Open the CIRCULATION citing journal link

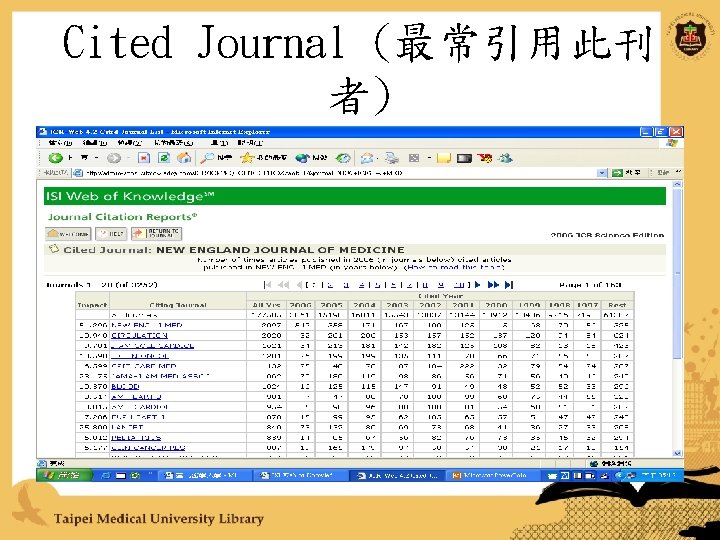click(139, 336)
